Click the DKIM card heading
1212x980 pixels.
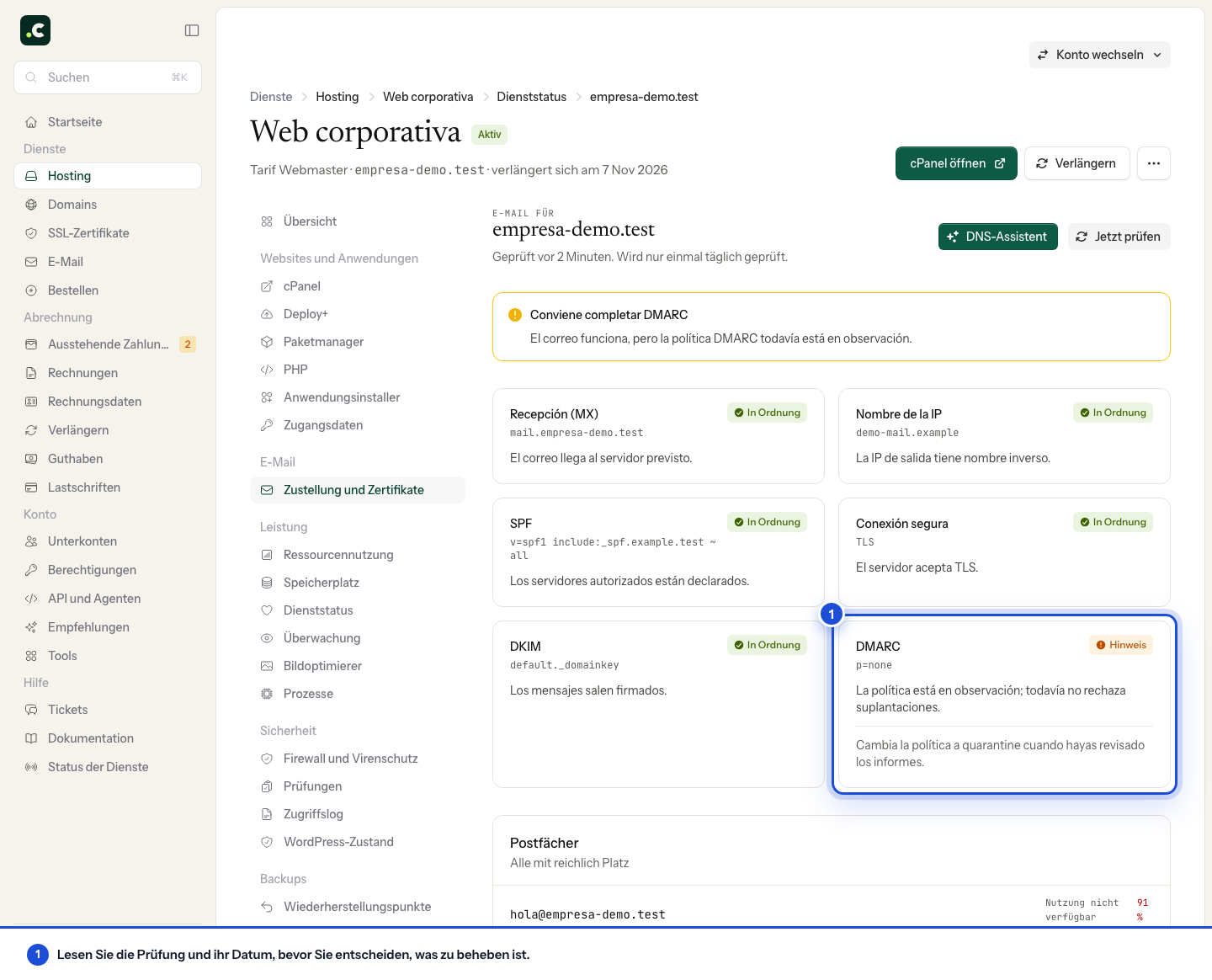click(525, 647)
